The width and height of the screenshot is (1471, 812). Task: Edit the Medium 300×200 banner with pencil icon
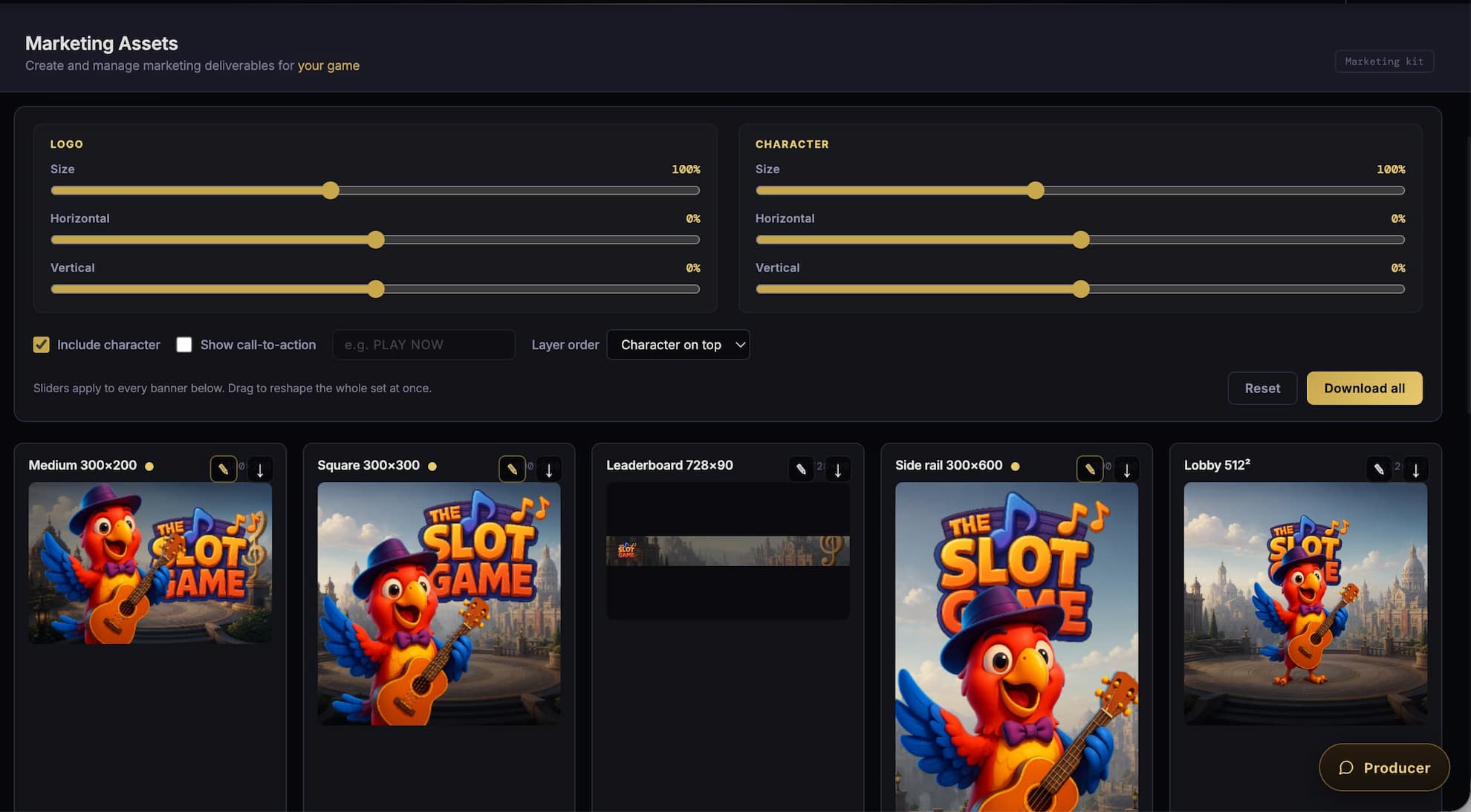tap(223, 469)
